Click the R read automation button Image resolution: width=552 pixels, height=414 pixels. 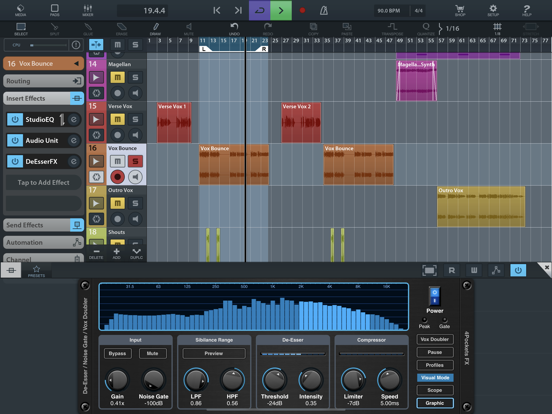coord(452,270)
